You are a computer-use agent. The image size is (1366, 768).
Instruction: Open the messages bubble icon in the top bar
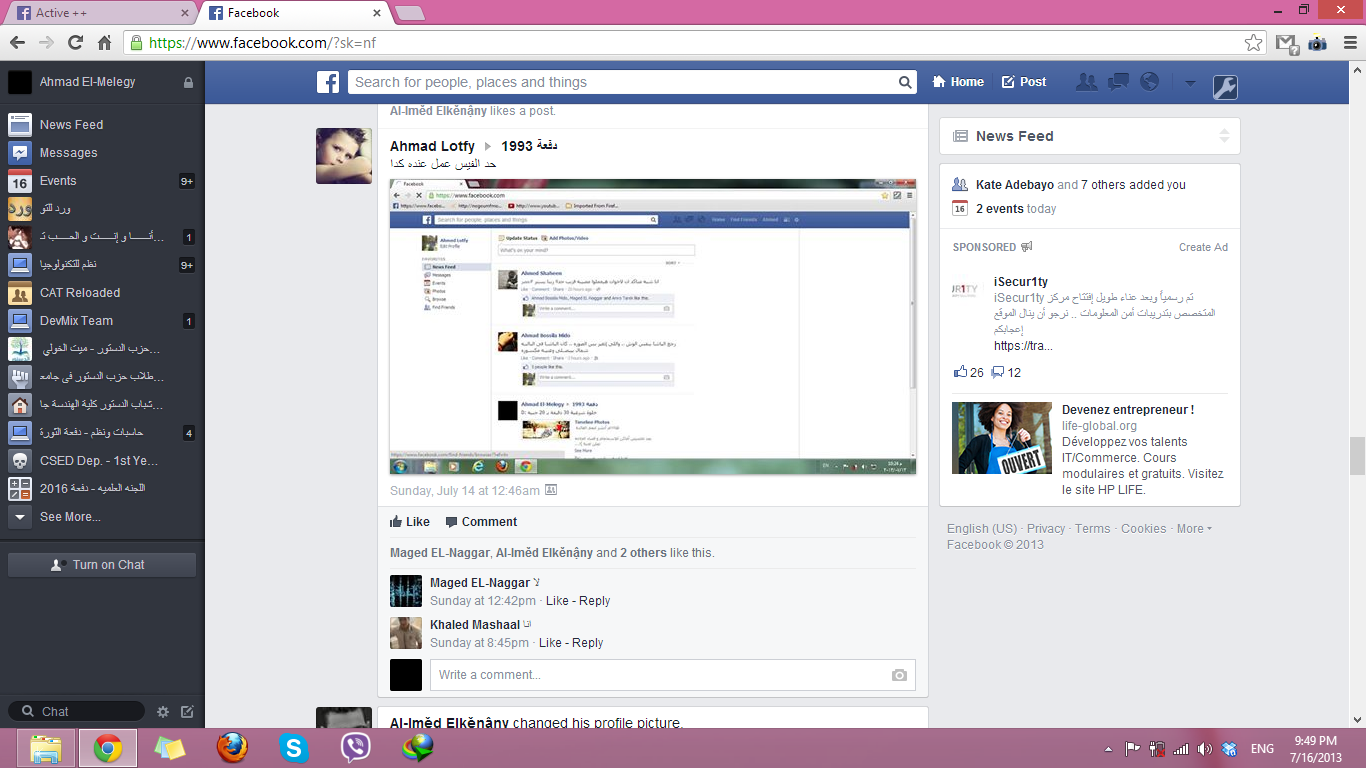pyautogui.click(x=1118, y=82)
